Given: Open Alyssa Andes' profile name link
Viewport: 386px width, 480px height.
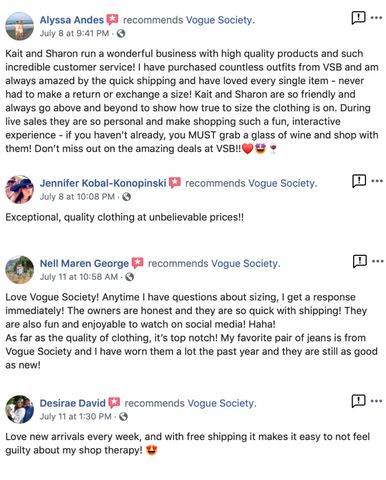Looking at the screenshot, I should pyautogui.click(x=72, y=20).
